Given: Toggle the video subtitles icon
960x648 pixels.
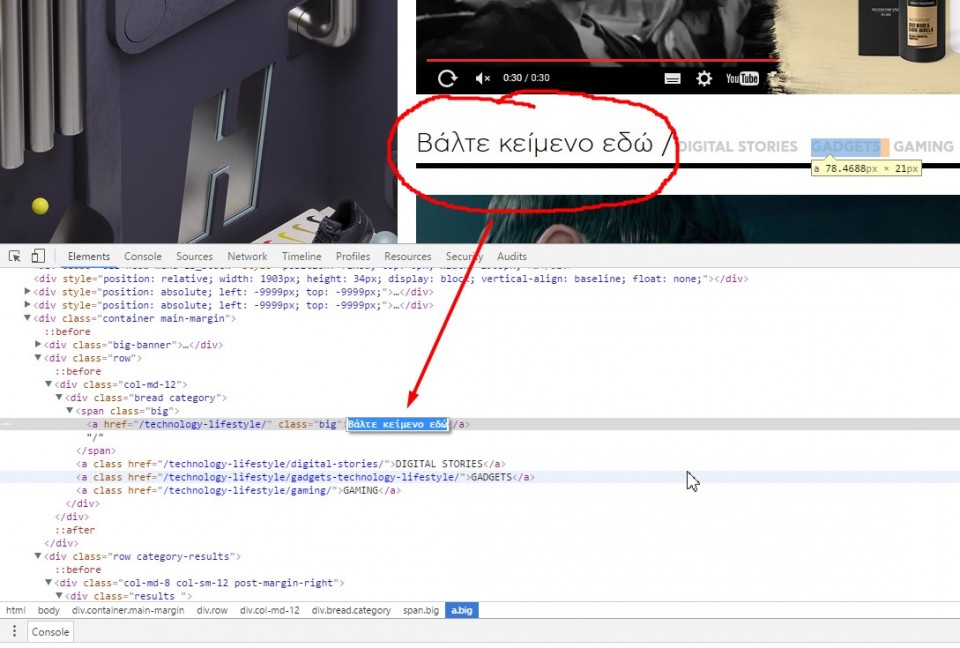Looking at the screenshot, I should tap(673, 78).
